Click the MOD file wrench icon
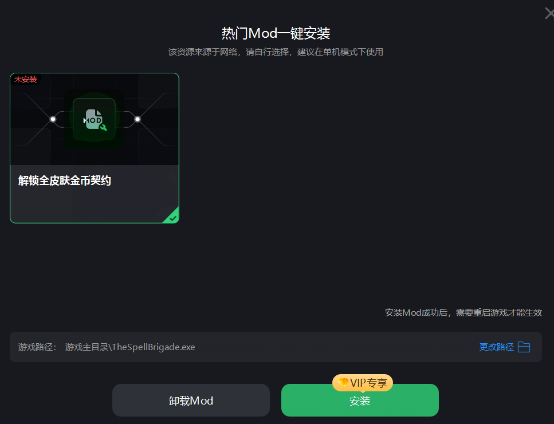 94,119
